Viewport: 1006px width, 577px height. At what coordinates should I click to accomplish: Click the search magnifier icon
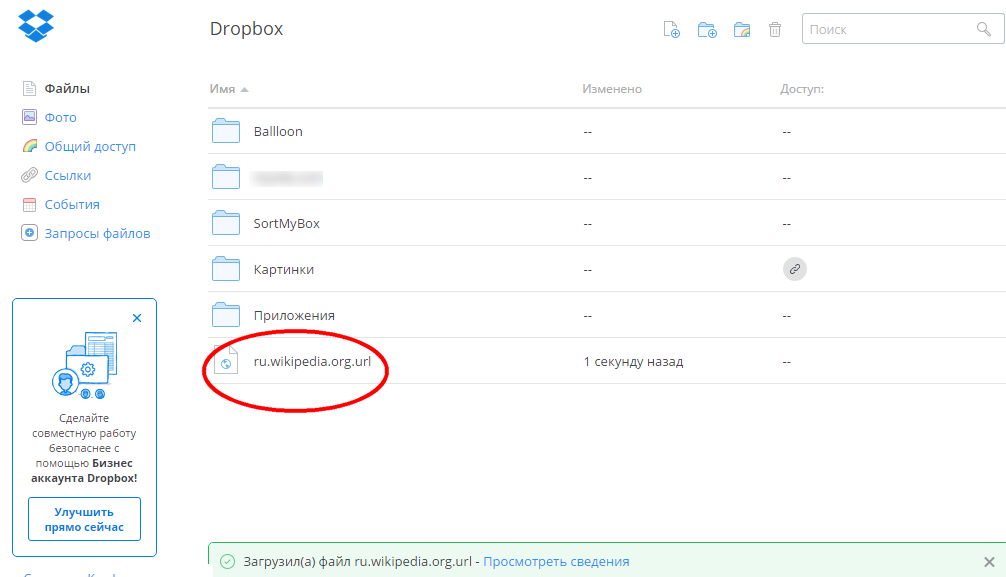pos(984,29)
